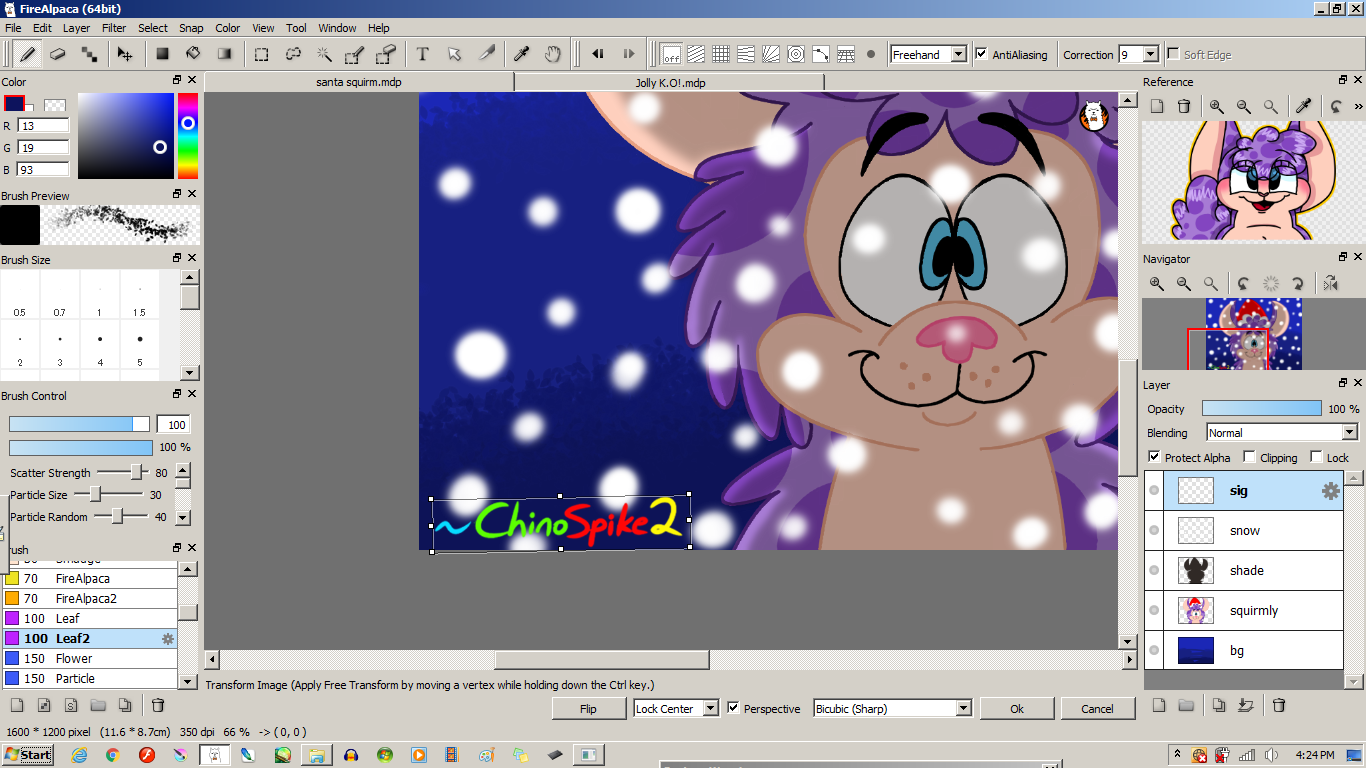Open the Freehand brush mode dropdown
Screen dimensions: 1366x768
(958, 54)
